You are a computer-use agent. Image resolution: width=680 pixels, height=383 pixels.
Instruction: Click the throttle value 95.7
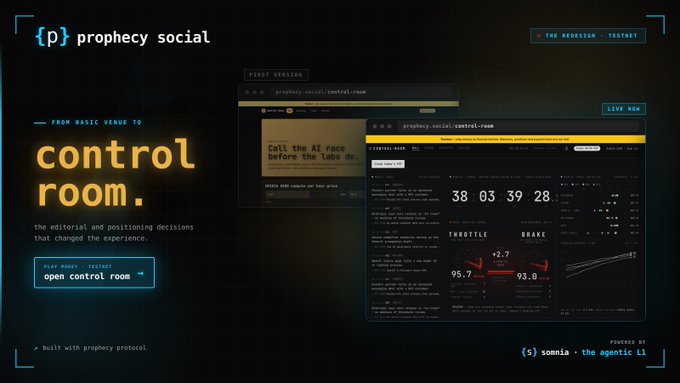click(461, 274)
